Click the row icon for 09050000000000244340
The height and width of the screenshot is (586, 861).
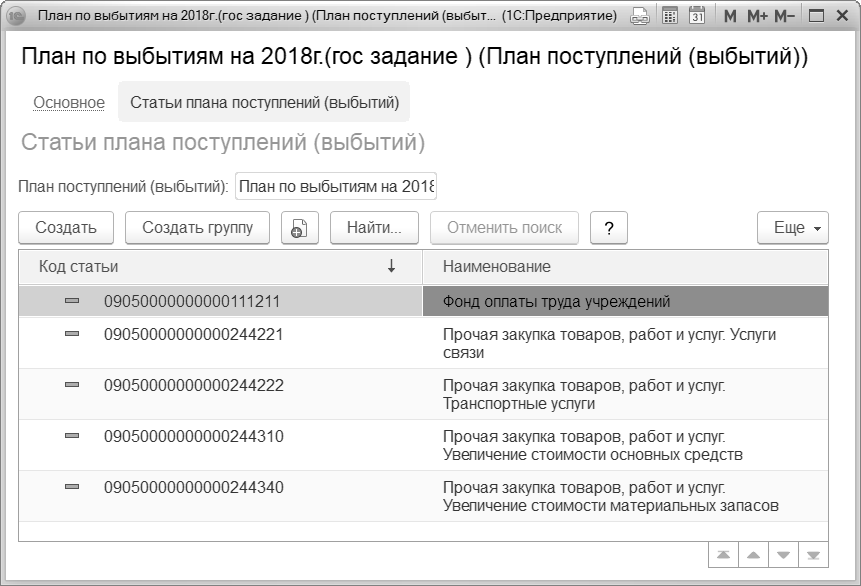pos(72,487)
